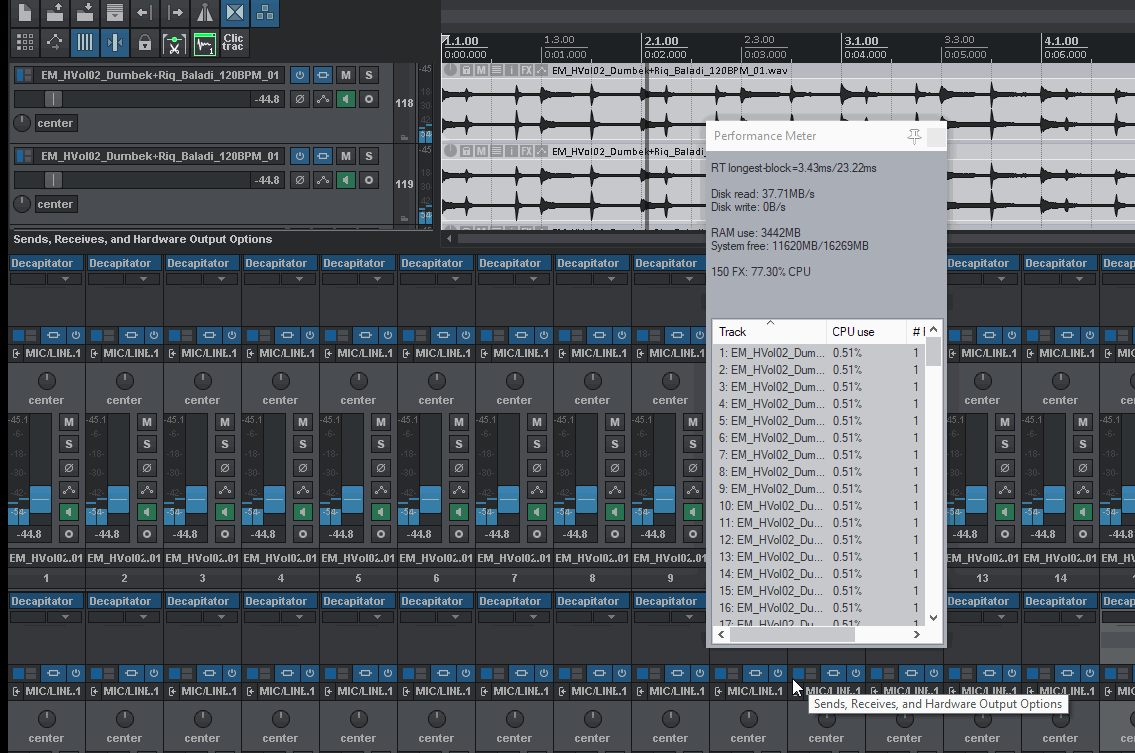Click Performance Meter vertical scrollbar down arrow
Viewport: 1135px width, 753px height.
tap(934, 618)
